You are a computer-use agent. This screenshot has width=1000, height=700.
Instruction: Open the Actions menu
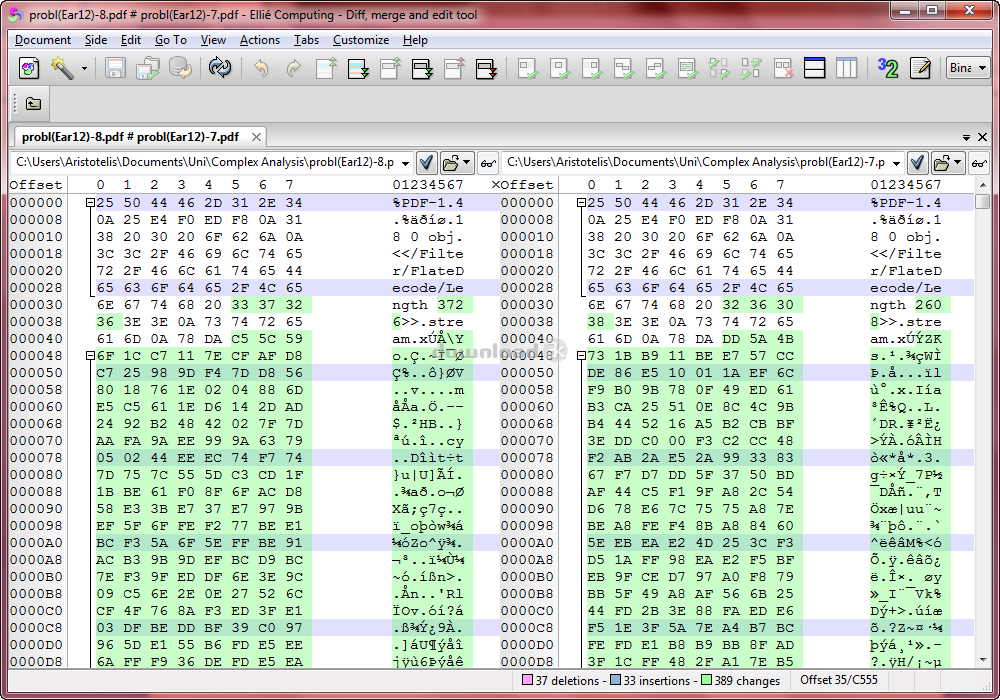pyautogui.click(x=259, y=40)
